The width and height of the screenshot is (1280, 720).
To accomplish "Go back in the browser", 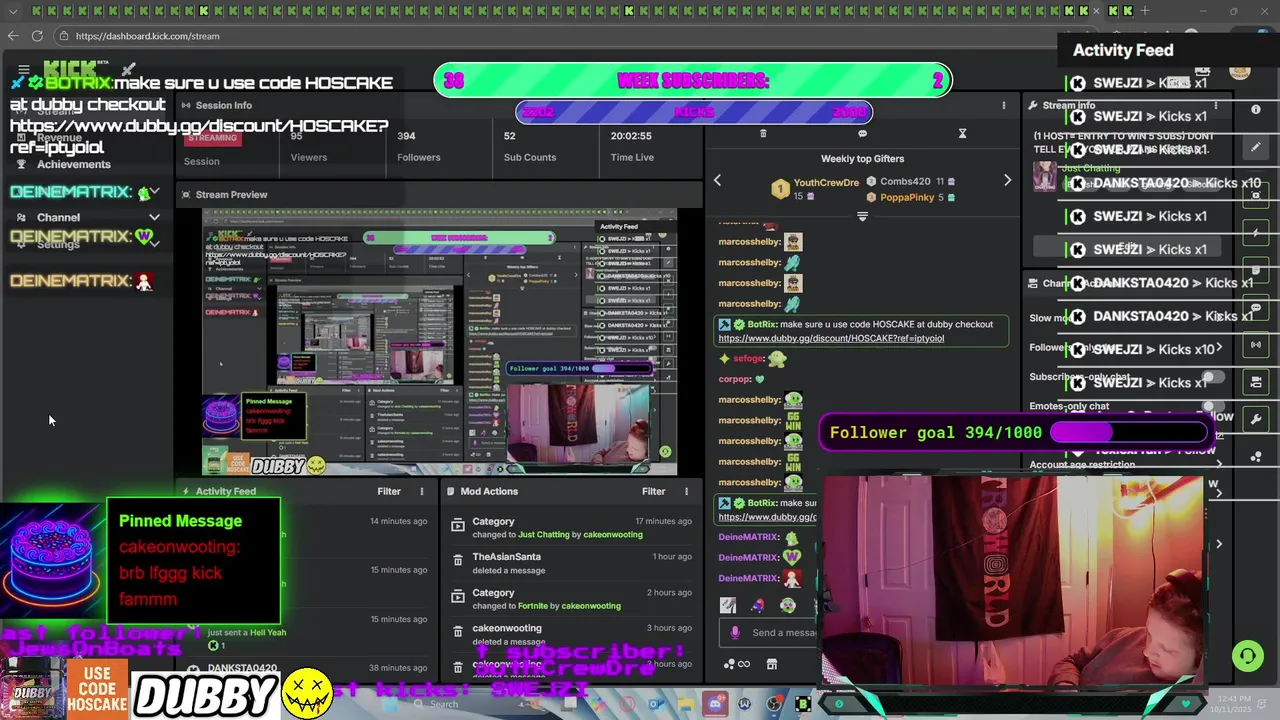I will tap(12, 36).
